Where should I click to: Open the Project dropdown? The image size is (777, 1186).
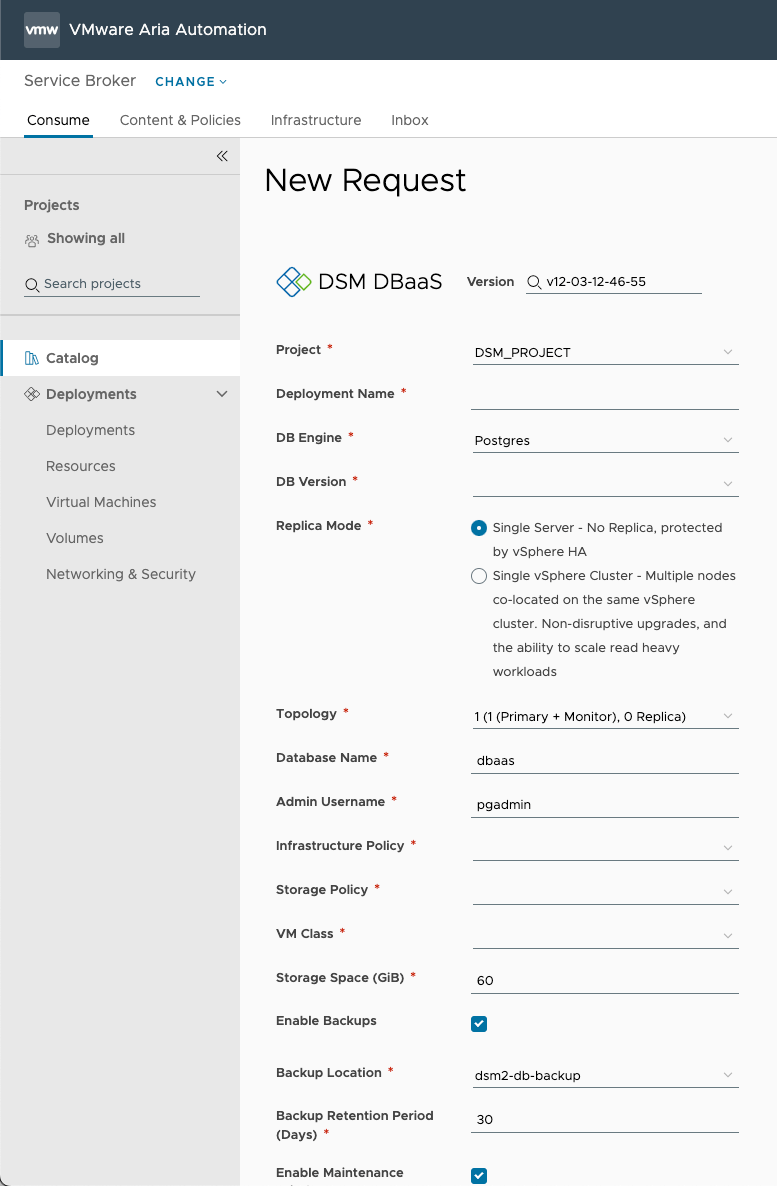coord(605,352)
